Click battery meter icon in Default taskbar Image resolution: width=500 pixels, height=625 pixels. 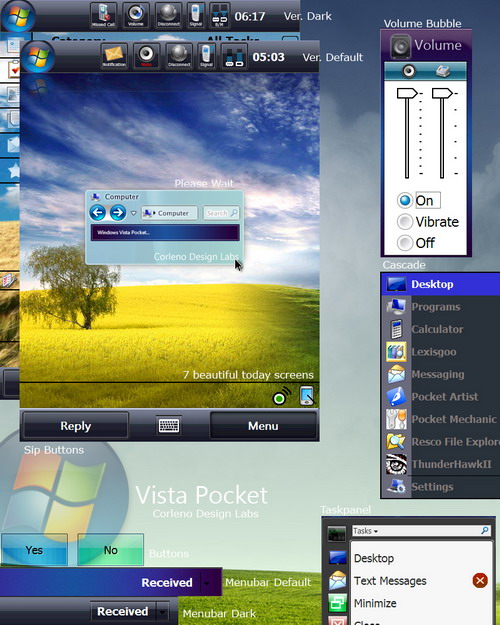tap(234, 56)
